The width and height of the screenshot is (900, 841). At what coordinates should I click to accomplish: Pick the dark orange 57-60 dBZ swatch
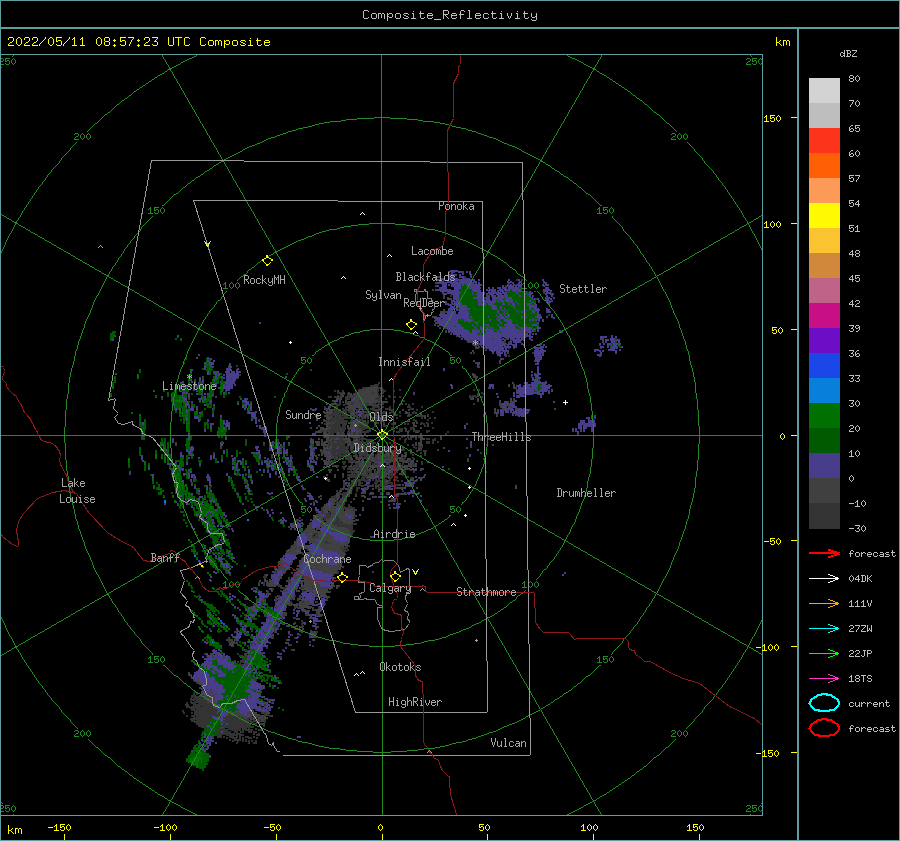824,166
